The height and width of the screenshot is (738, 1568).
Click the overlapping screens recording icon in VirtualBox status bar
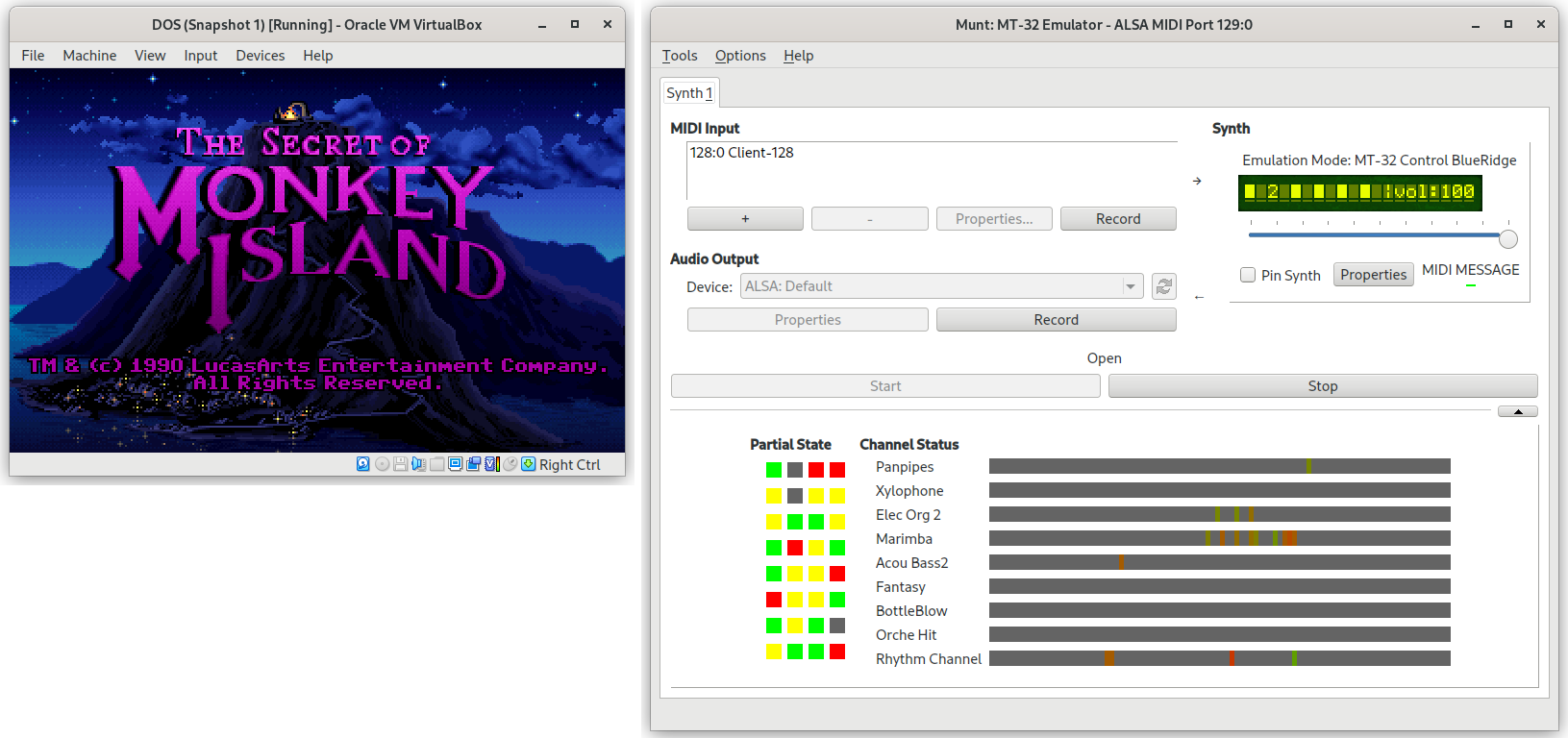pyautogui.click(x=473, y=464)
